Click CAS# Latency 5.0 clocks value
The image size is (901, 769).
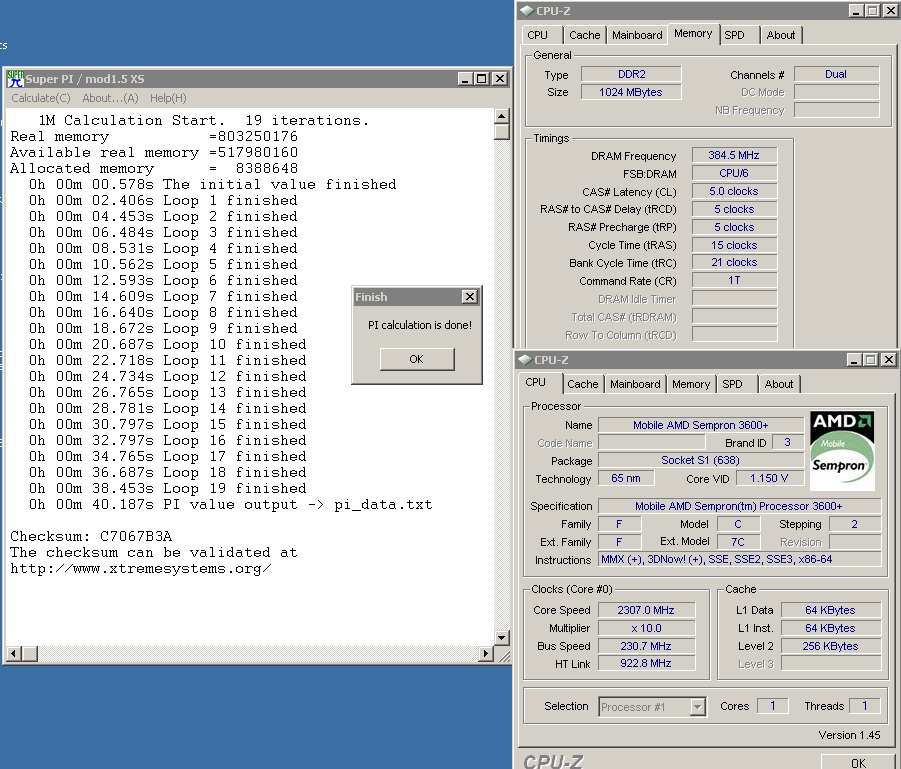[734, 191]
